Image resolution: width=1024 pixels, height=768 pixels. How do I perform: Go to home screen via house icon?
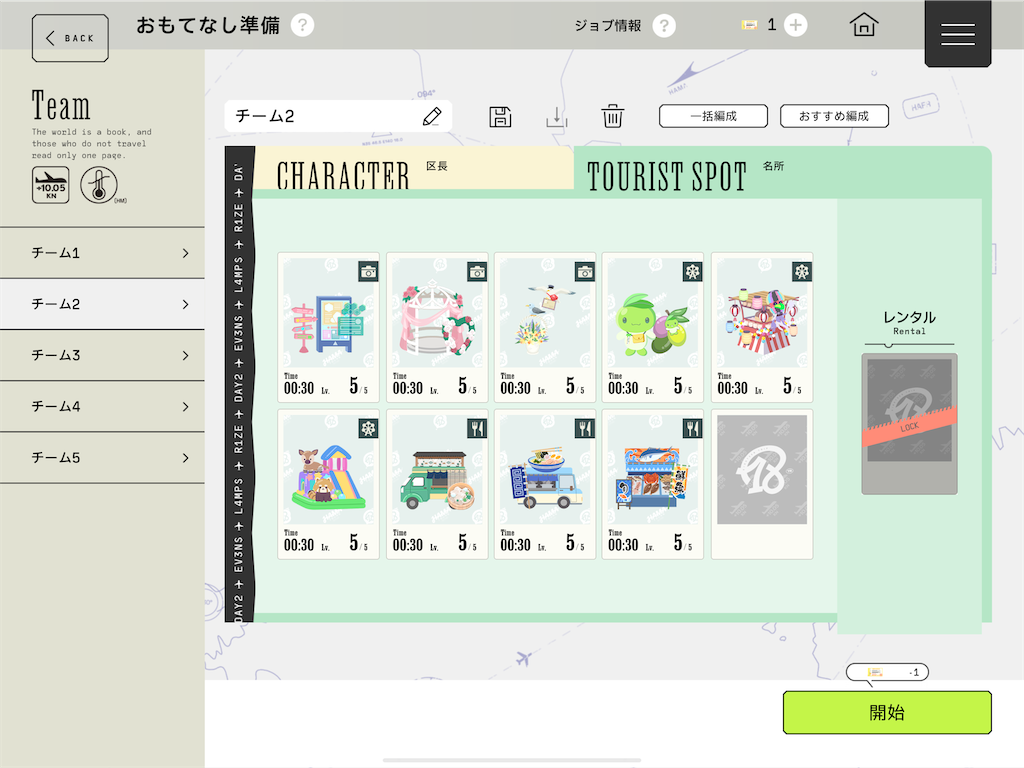[x=864, y=25]
